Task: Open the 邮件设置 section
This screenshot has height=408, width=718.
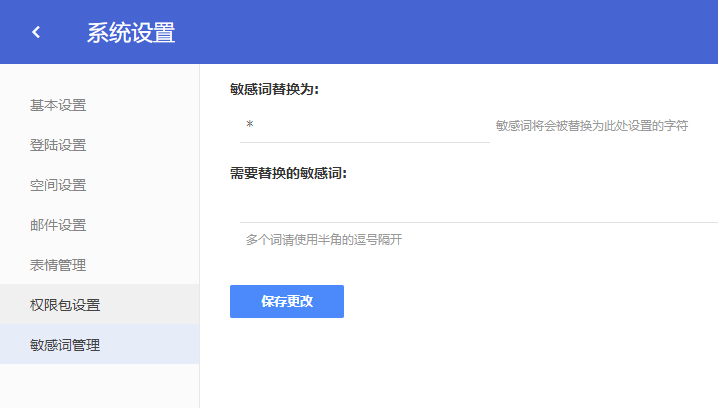Action: [x=58, y=225]
